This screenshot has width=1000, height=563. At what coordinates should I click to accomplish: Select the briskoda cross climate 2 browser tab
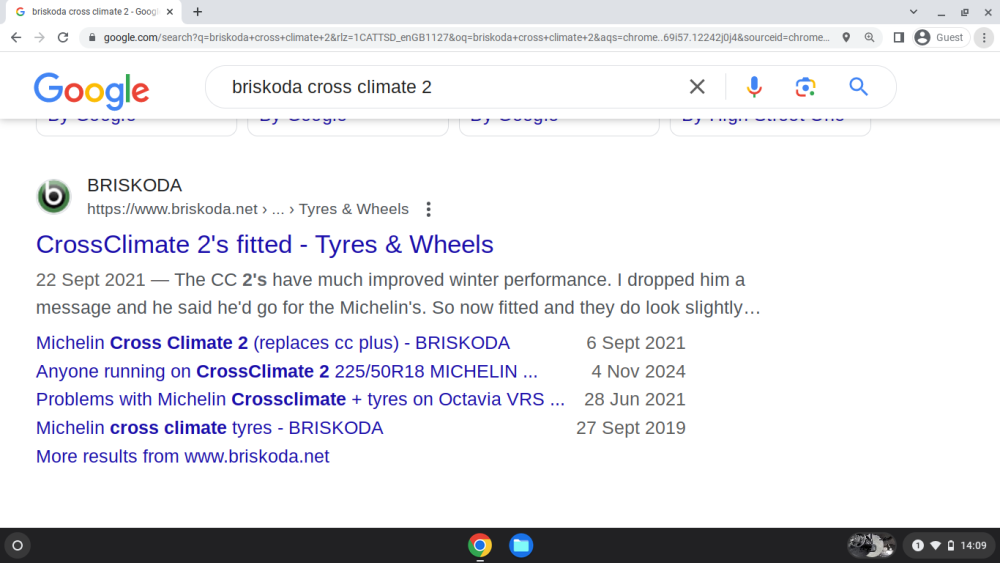[94, 11]
